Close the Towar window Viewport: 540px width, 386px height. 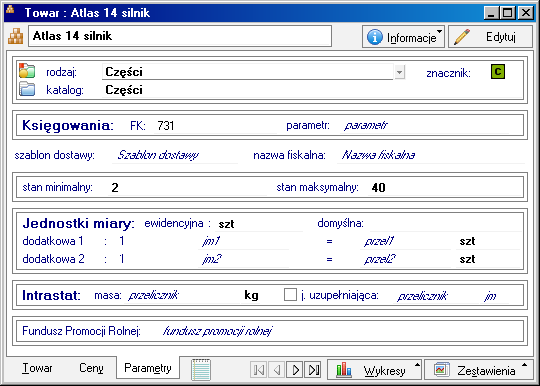click(526, 13)
